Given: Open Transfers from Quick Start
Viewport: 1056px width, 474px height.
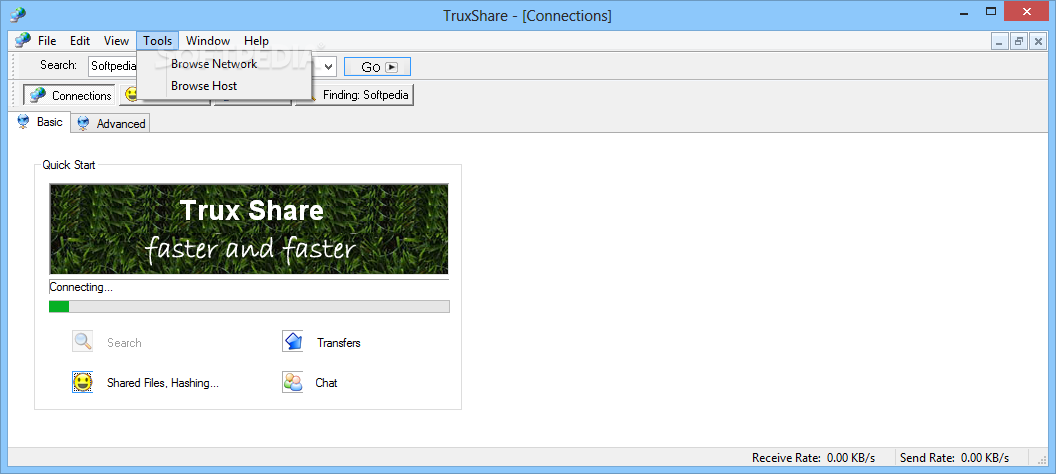Looking at the screenshot, I should 339,343.
